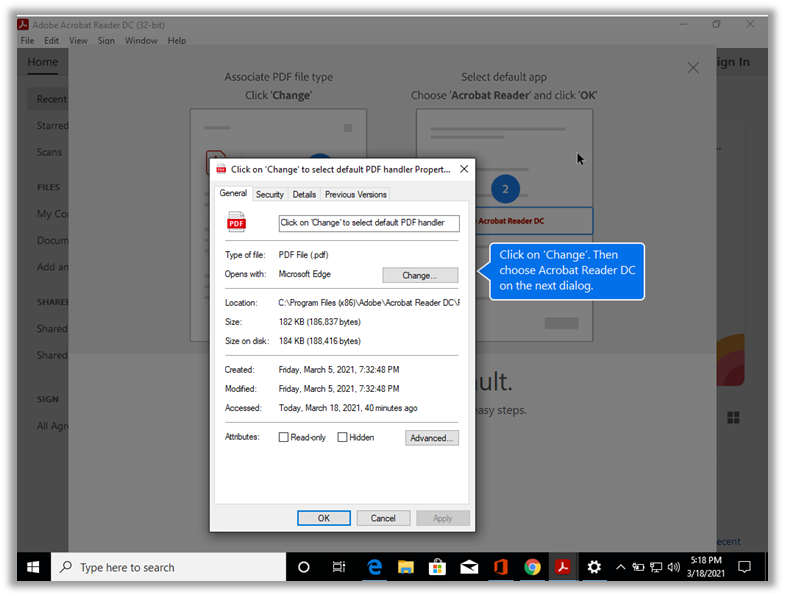Click the greyed Apply button
The image size is (785, 596).
click(x=443, y=518)
